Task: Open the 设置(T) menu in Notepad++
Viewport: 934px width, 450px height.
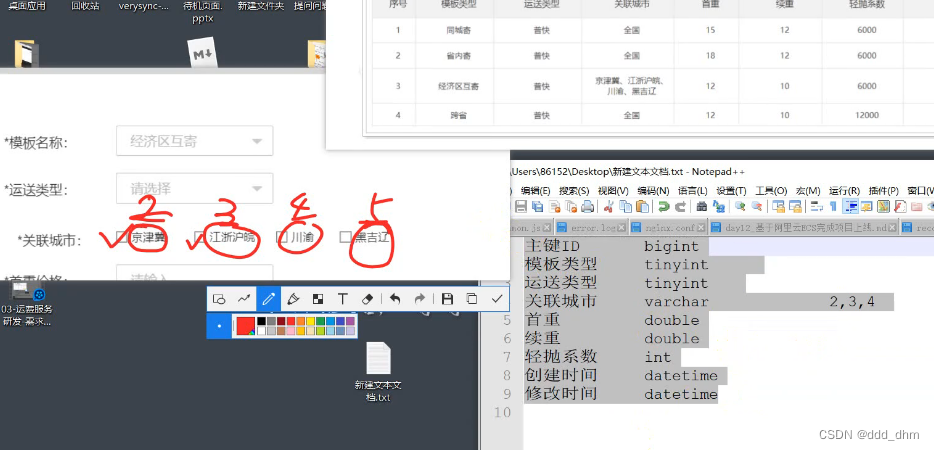Action: point(731,191)
